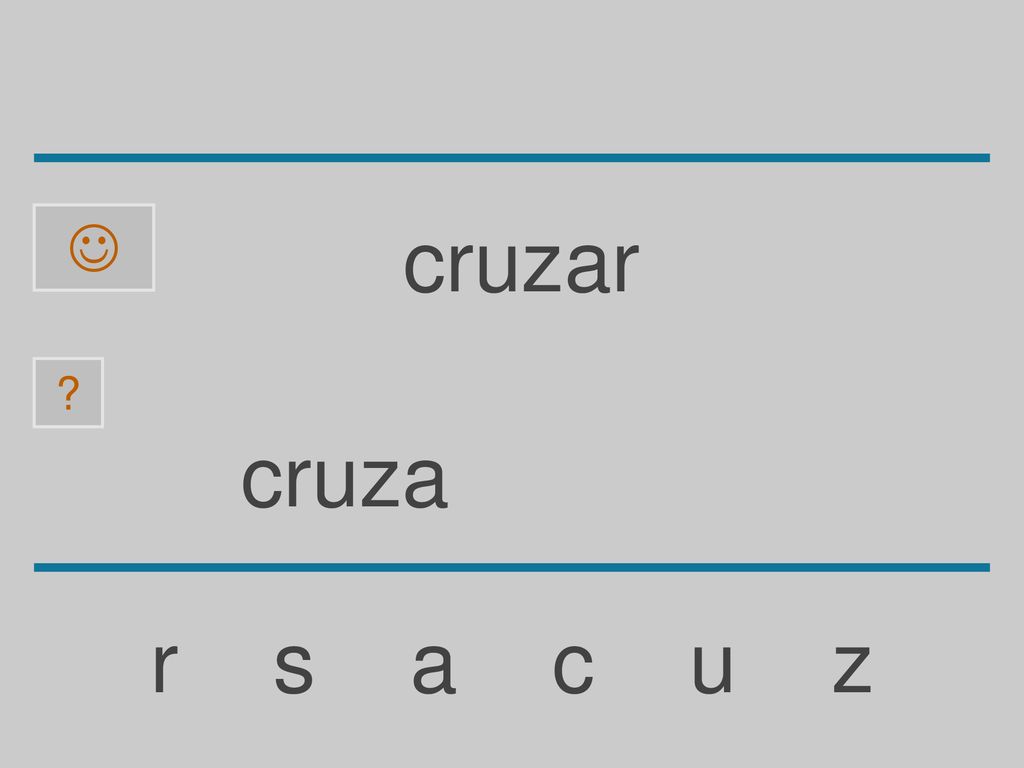This screenshot has height=768, width=1024.
Task: Tap the letter r tile
Action: [165, 667]
